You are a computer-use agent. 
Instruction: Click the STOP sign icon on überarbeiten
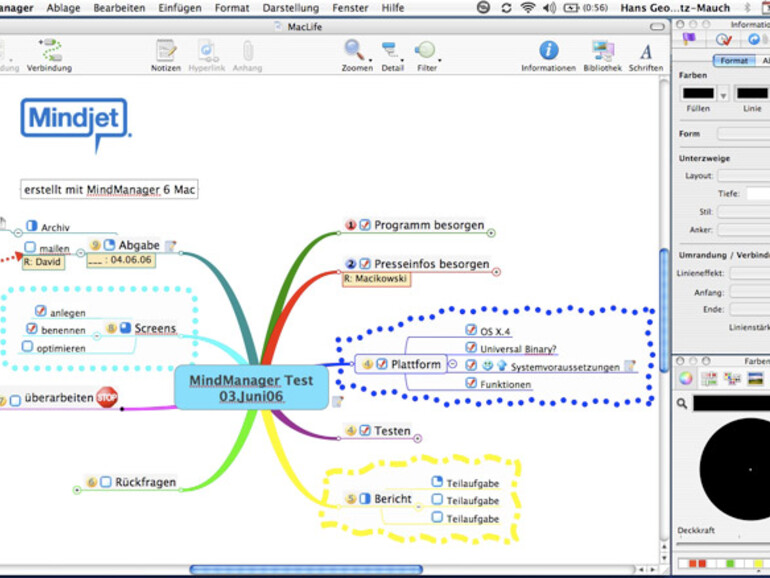(x=107, y=397)
